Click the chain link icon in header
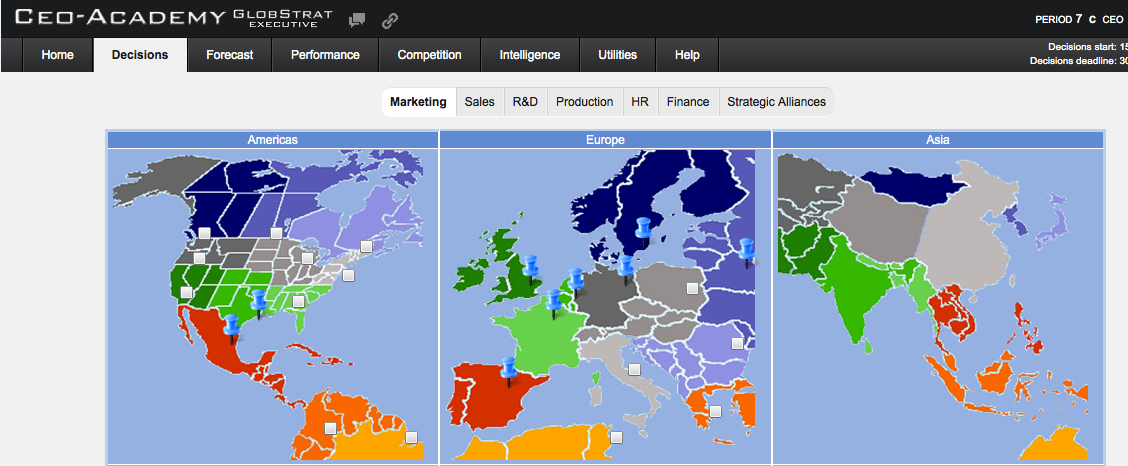The width and height of the screenshot is (1128, 466). (x=390, y=19)
